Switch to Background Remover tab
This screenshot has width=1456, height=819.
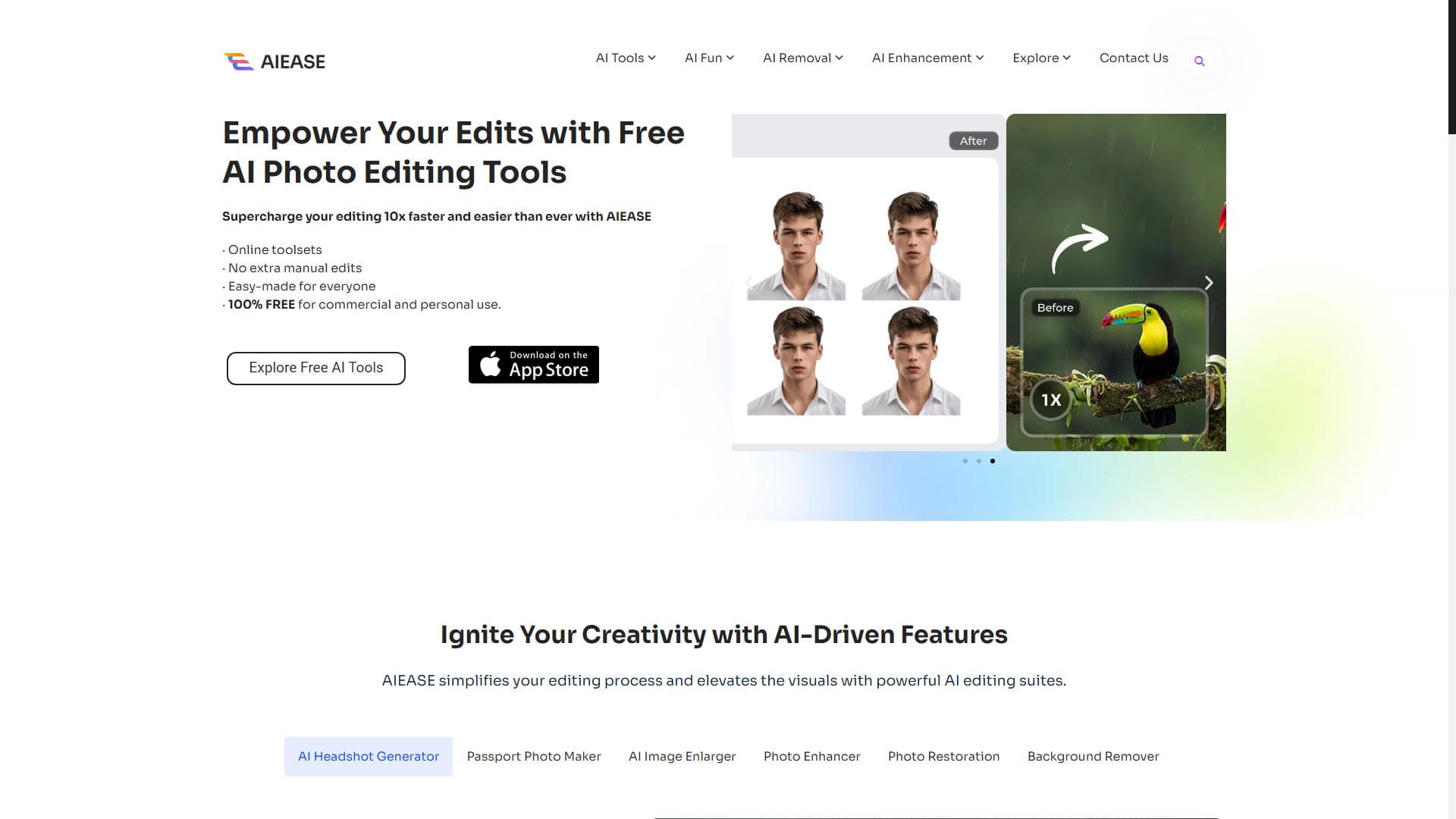1093,756
